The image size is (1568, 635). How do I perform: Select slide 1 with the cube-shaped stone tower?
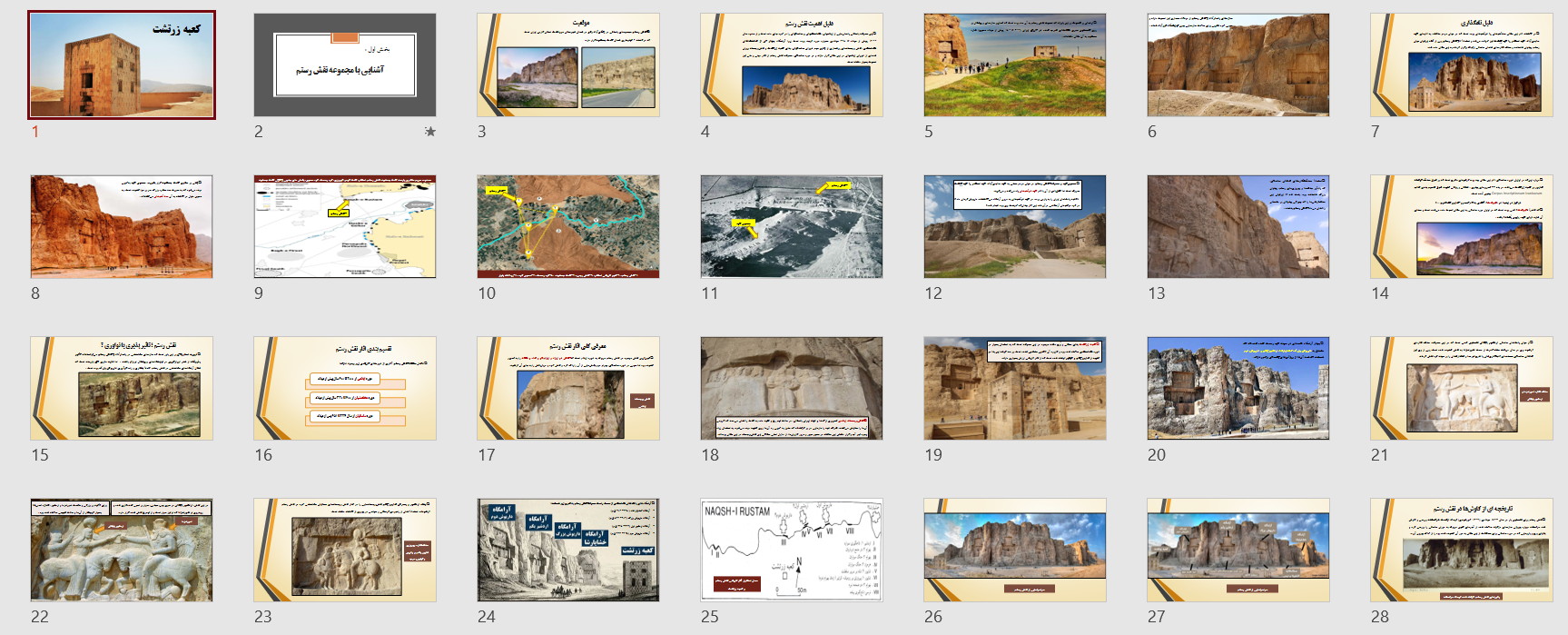122,65
